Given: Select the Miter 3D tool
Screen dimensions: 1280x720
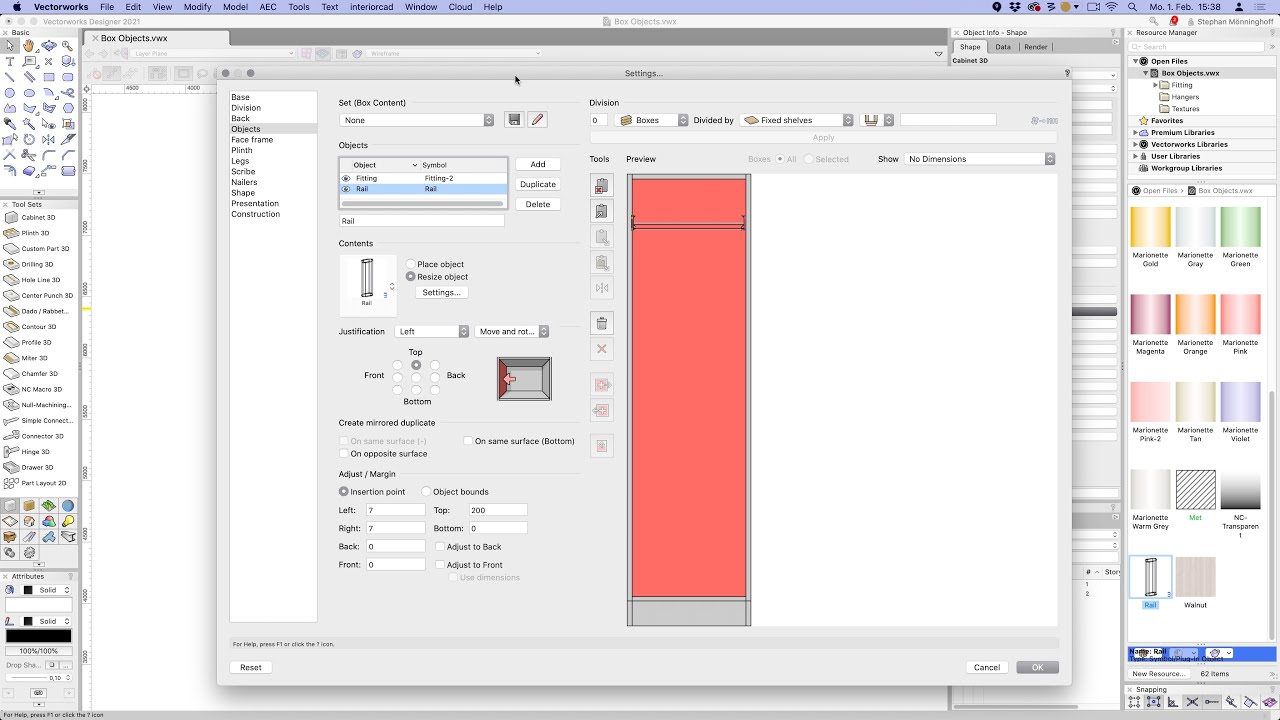Looking at the screenshot, I should pos(38,358).
